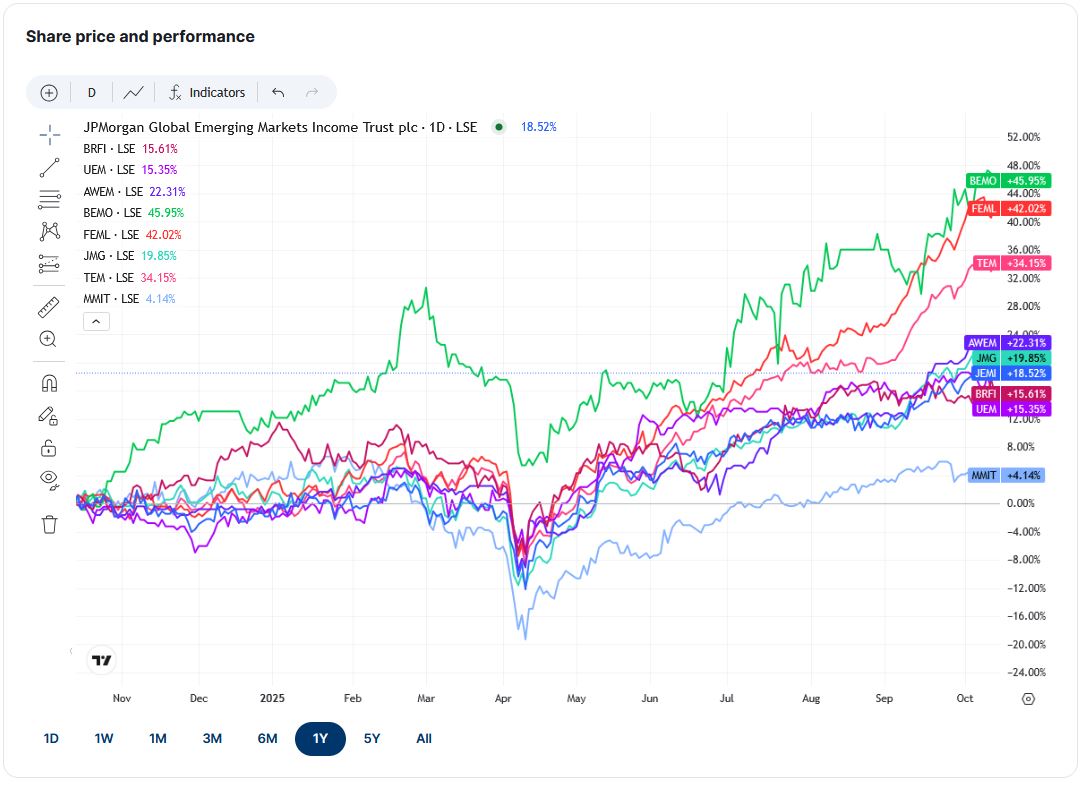Toggle magnet mode snapping
The image size is (1084, 787).
point(49,382)
